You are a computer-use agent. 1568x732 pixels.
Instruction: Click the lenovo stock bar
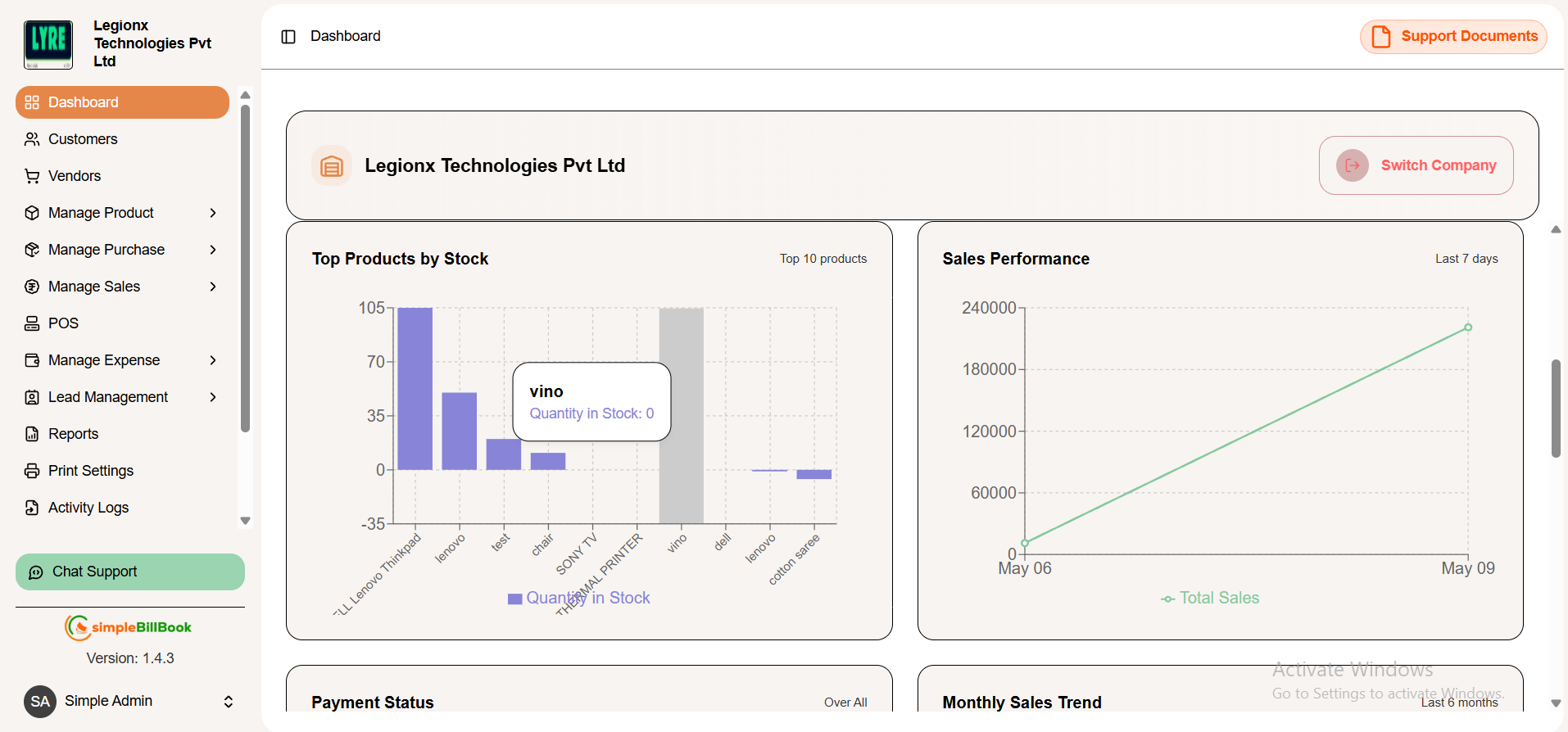click(460, 432)
